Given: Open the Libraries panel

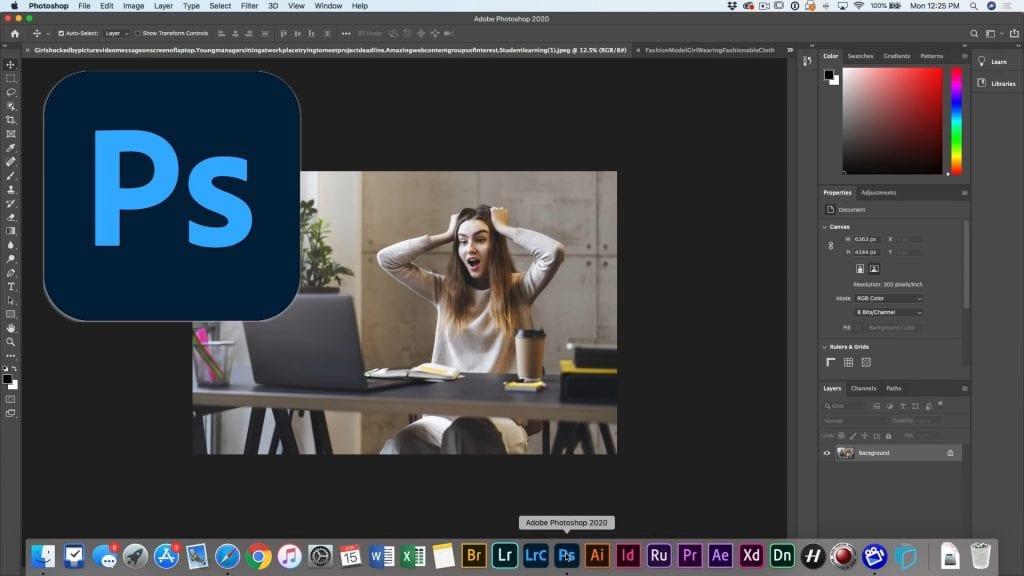Looking at the screenshot, I should pos(996,84).
